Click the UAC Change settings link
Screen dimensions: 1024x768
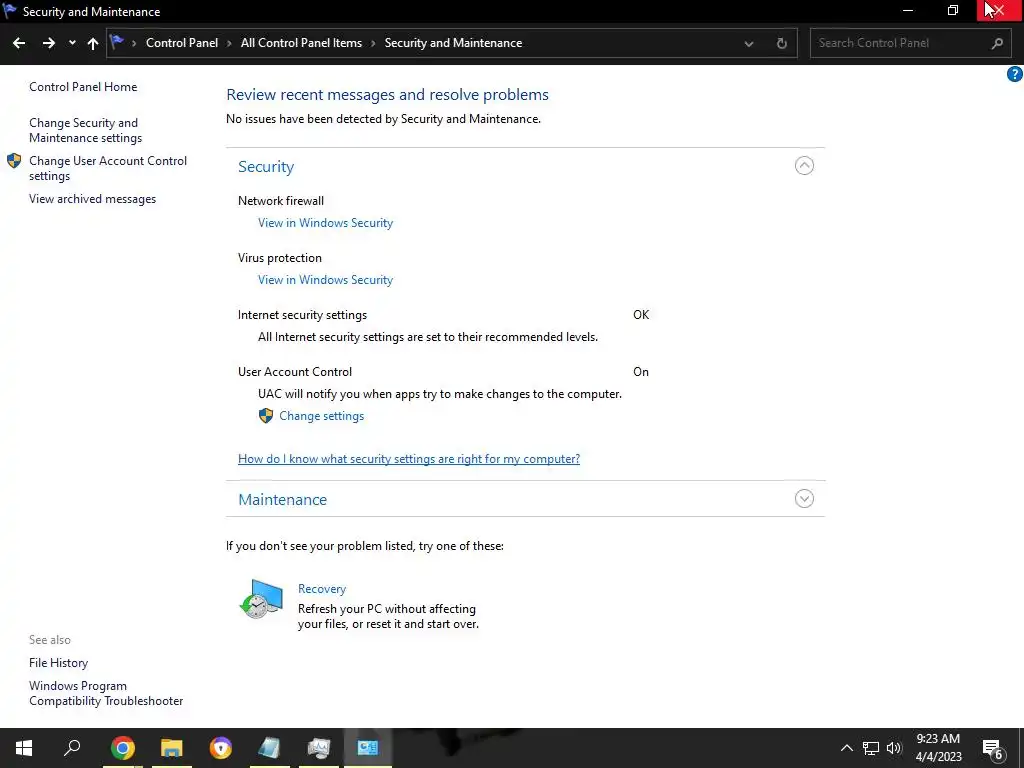click(x=321, y=416)
